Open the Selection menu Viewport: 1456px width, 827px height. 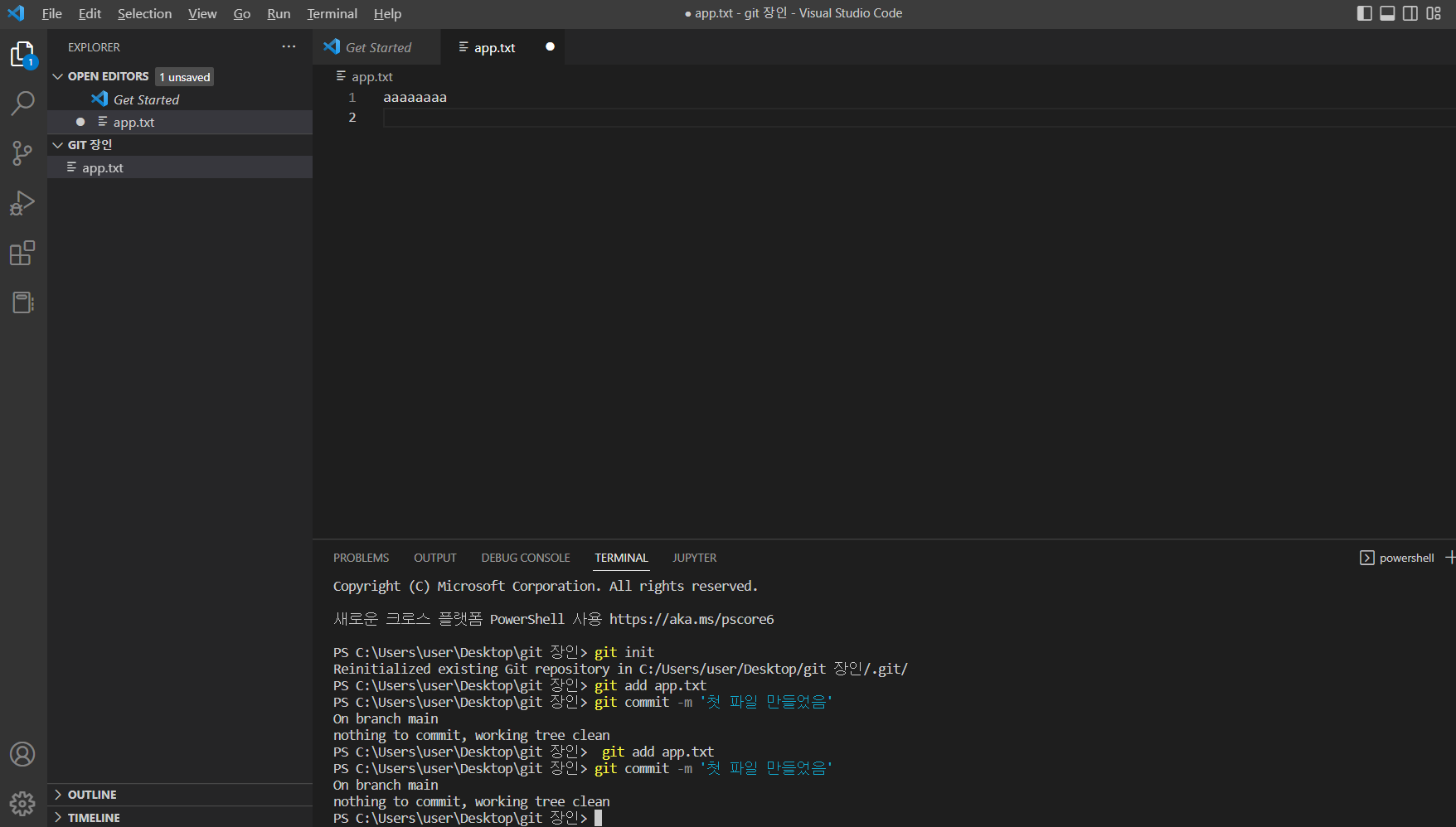(x=144, y=13)
